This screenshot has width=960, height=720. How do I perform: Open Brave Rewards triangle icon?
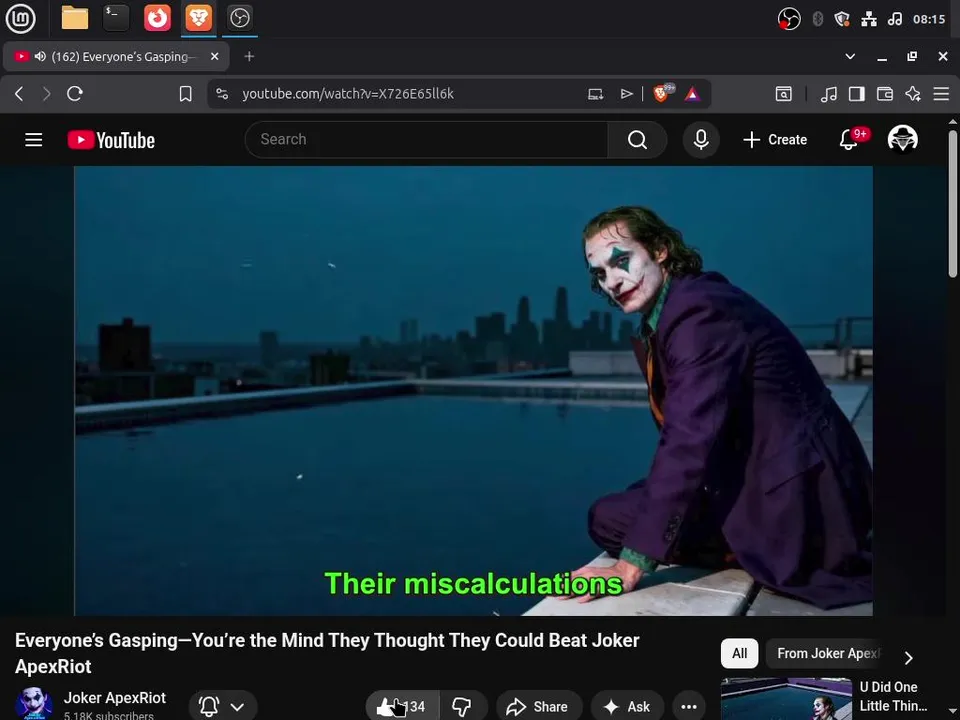click(x=692, y=94)
